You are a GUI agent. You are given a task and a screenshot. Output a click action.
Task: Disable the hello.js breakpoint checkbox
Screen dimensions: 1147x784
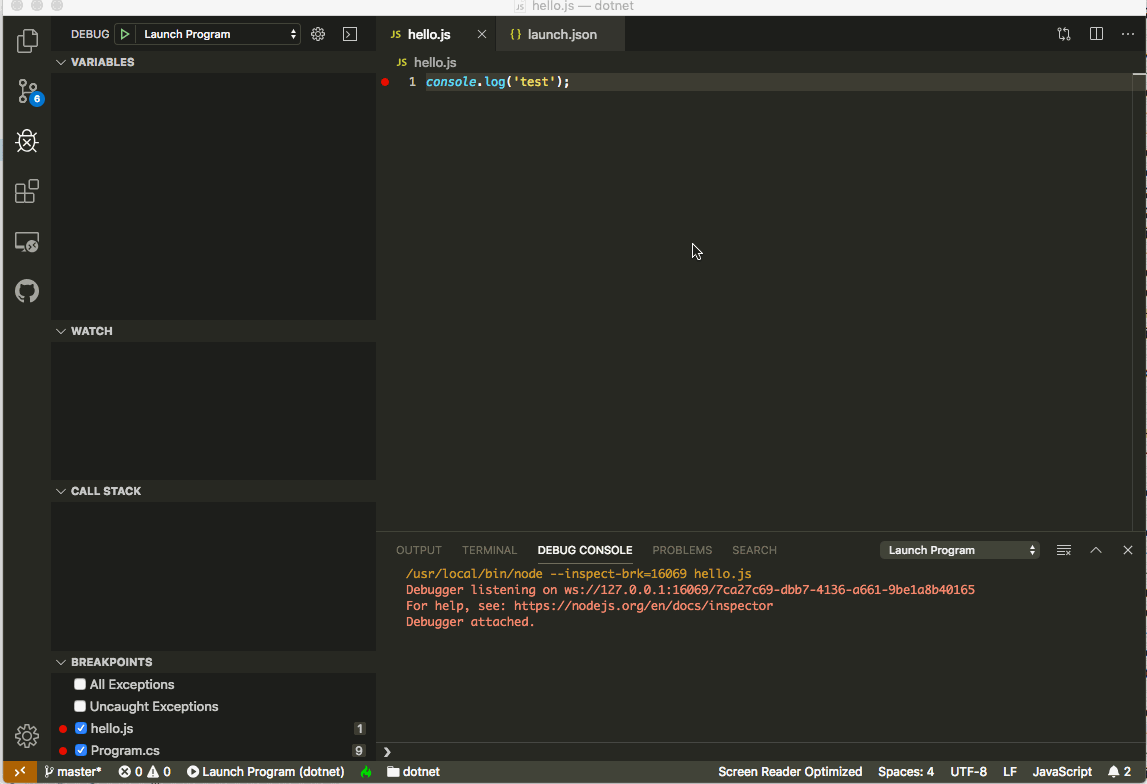[81, 728]
